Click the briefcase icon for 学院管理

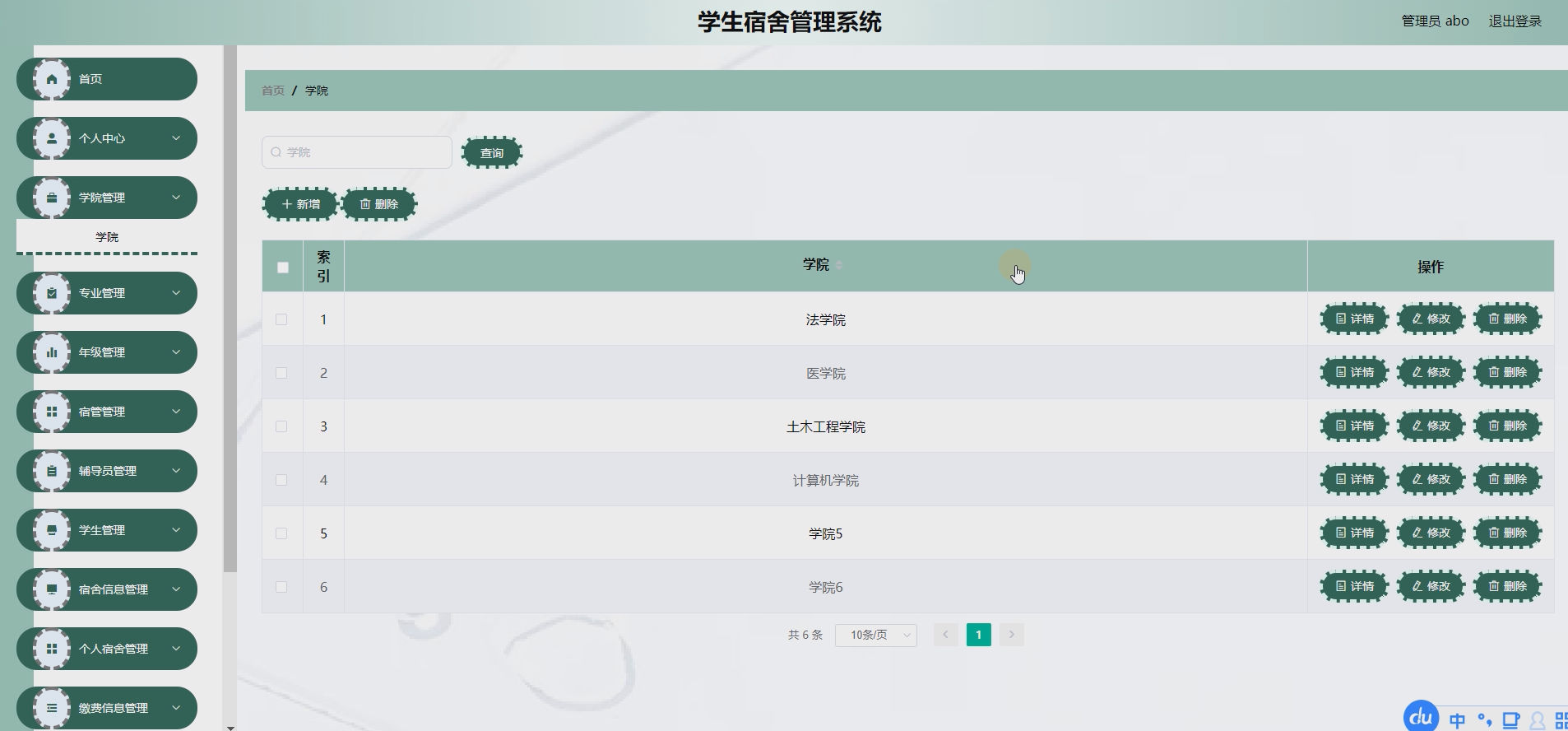[x=52, y=198]
